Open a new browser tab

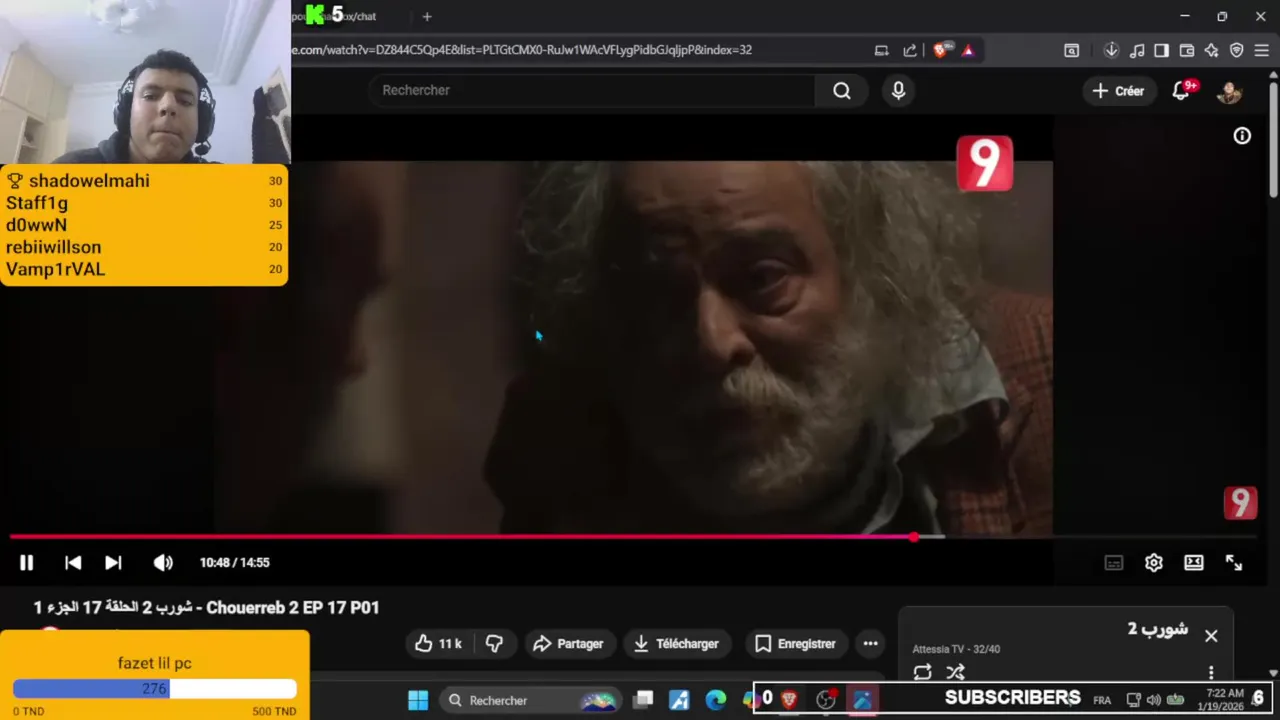coord(427,16)
